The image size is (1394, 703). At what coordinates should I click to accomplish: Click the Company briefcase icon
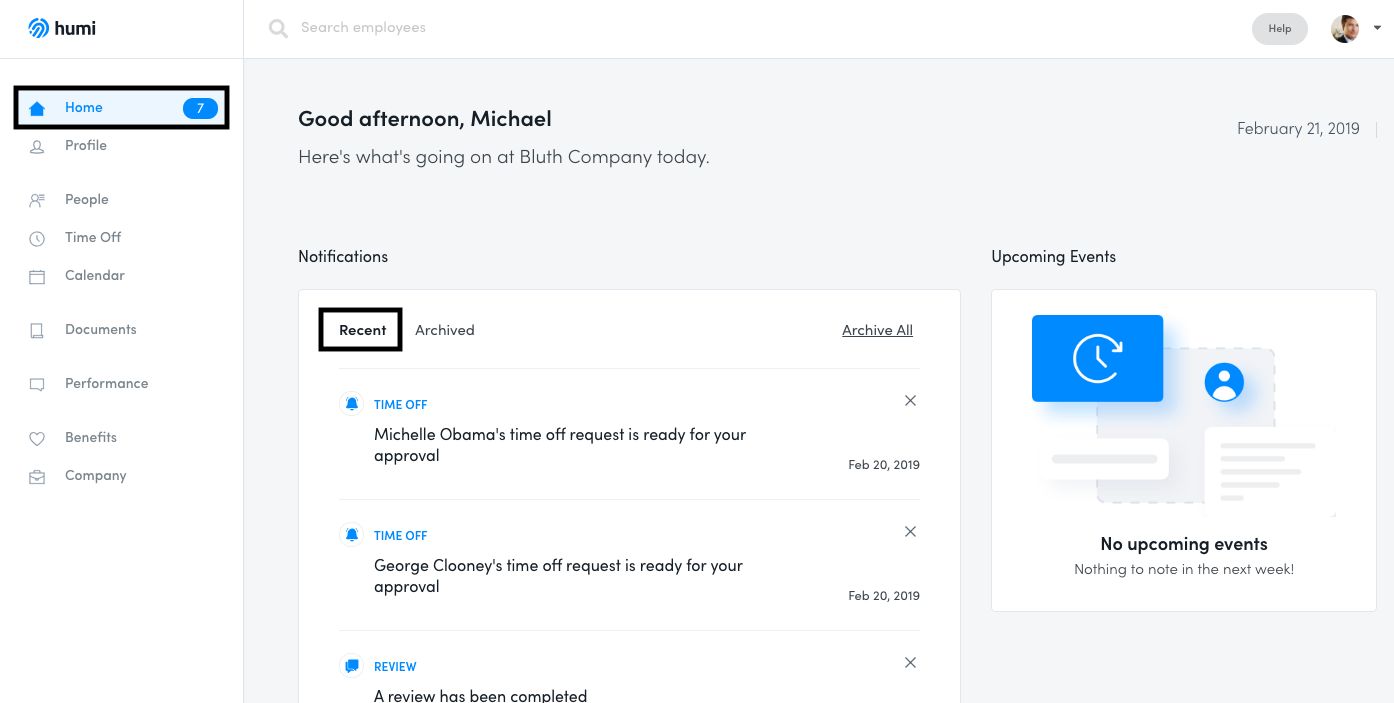(x=37, y=476)
